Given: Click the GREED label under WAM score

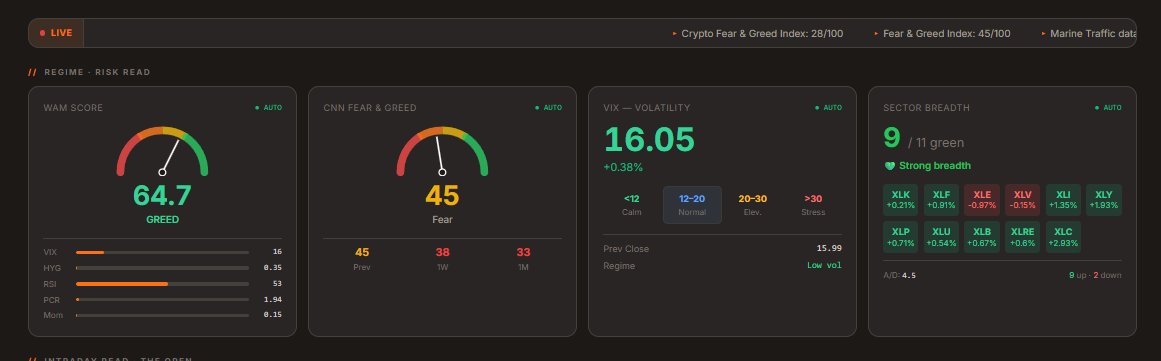Looking at the screenshot, I should click(x=162, y=220).
